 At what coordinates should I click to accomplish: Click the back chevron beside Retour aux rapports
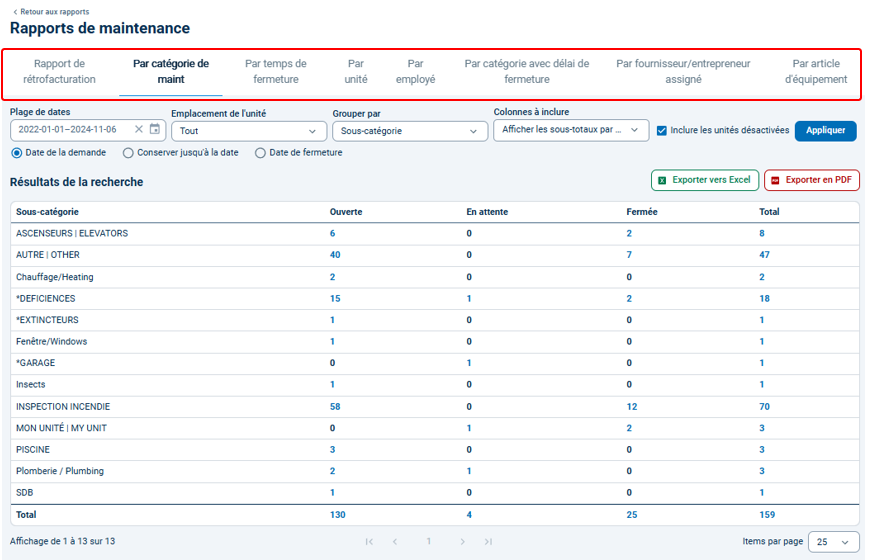(15, 12)
